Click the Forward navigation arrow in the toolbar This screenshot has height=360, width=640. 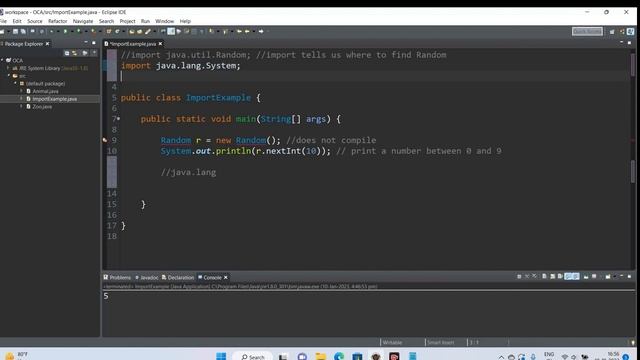coord(261,31)
